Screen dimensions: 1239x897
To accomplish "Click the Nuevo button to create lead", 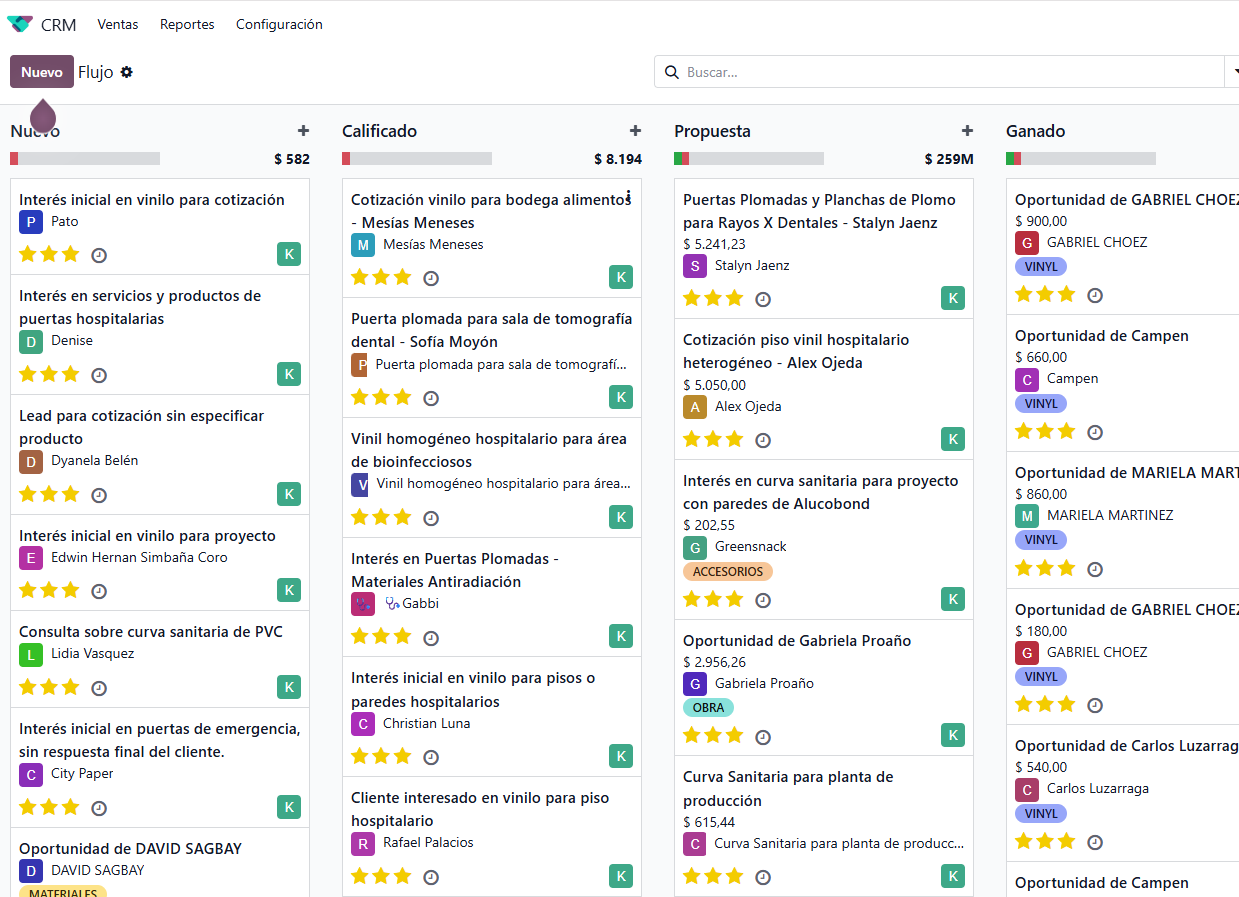I will pos(42,72).
